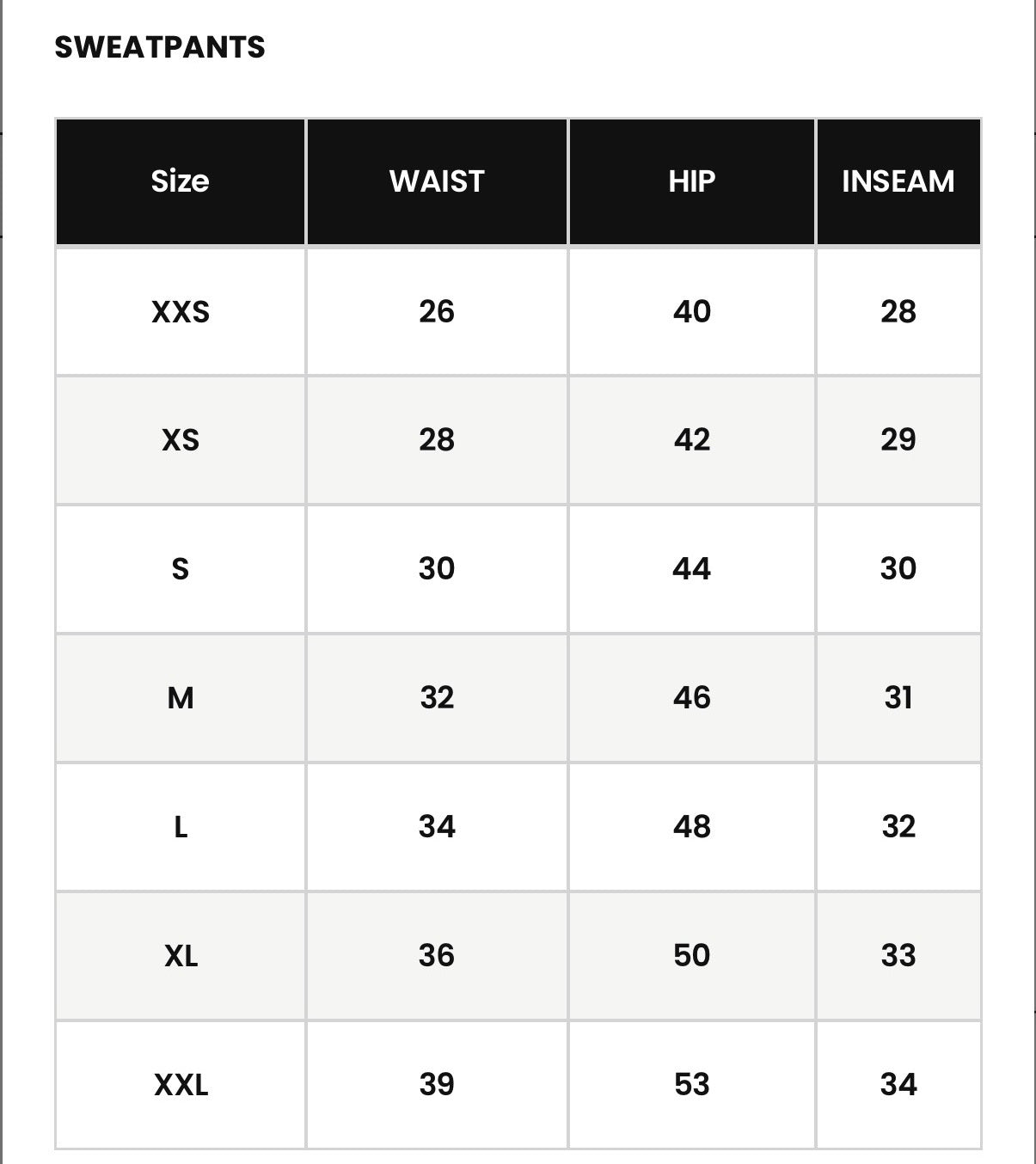Click the XXS size cell
The width and height of the screenshot is (1036, 1164).
pyautogui.click(x=181, y=311)
